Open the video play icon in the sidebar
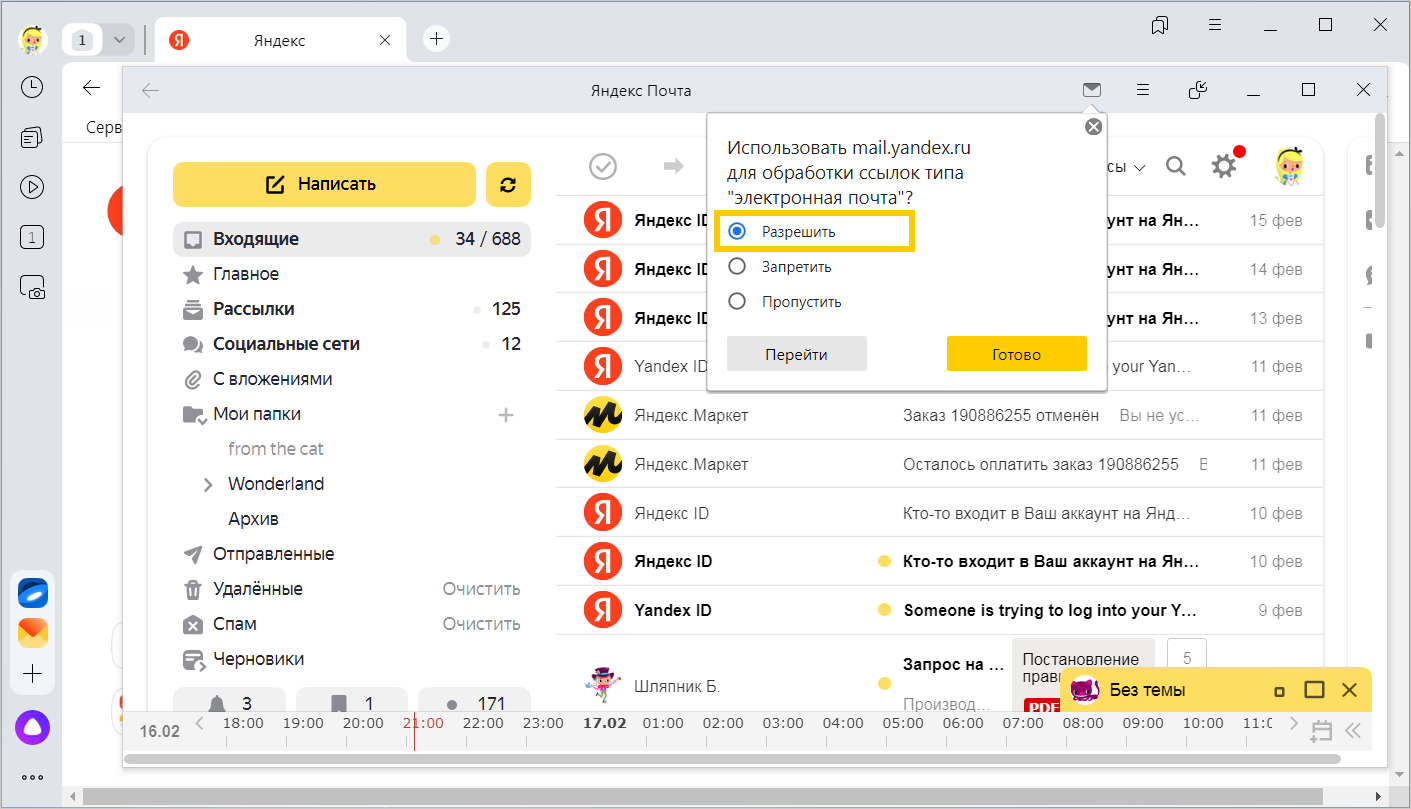The height and width of the screenshot is (809, 1411). pos(32,187)
